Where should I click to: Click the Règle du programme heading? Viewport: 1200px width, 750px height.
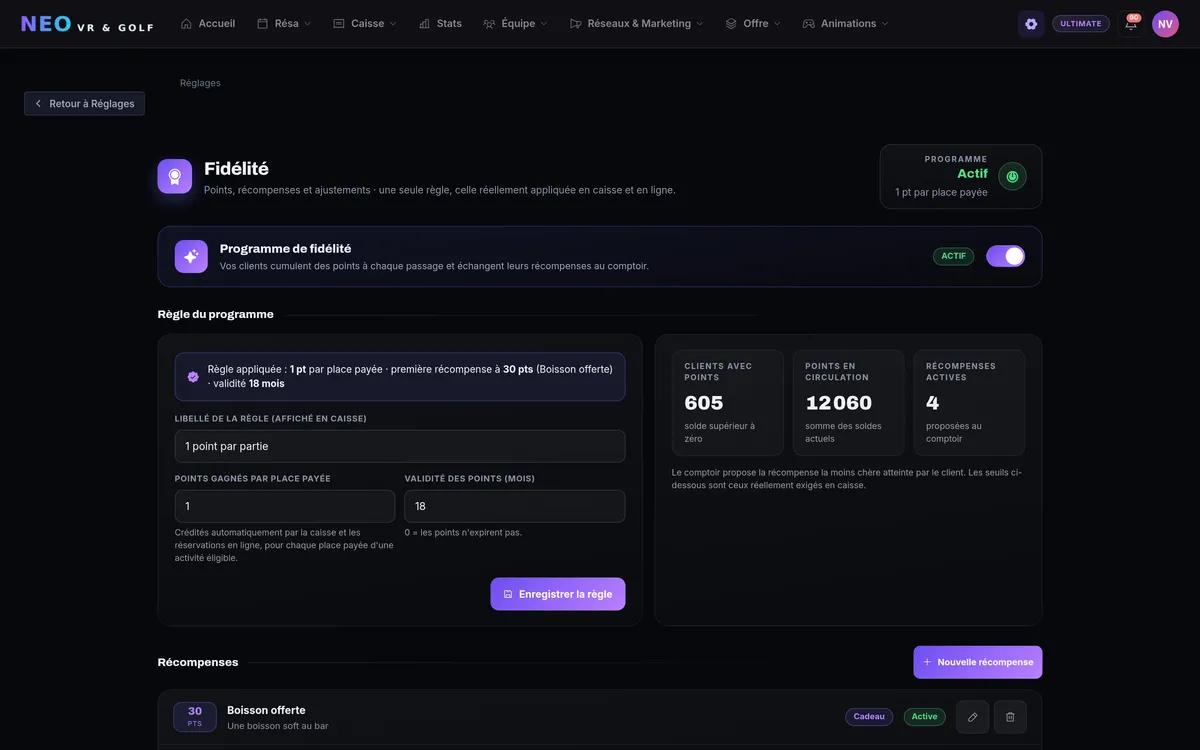(215, 314)
